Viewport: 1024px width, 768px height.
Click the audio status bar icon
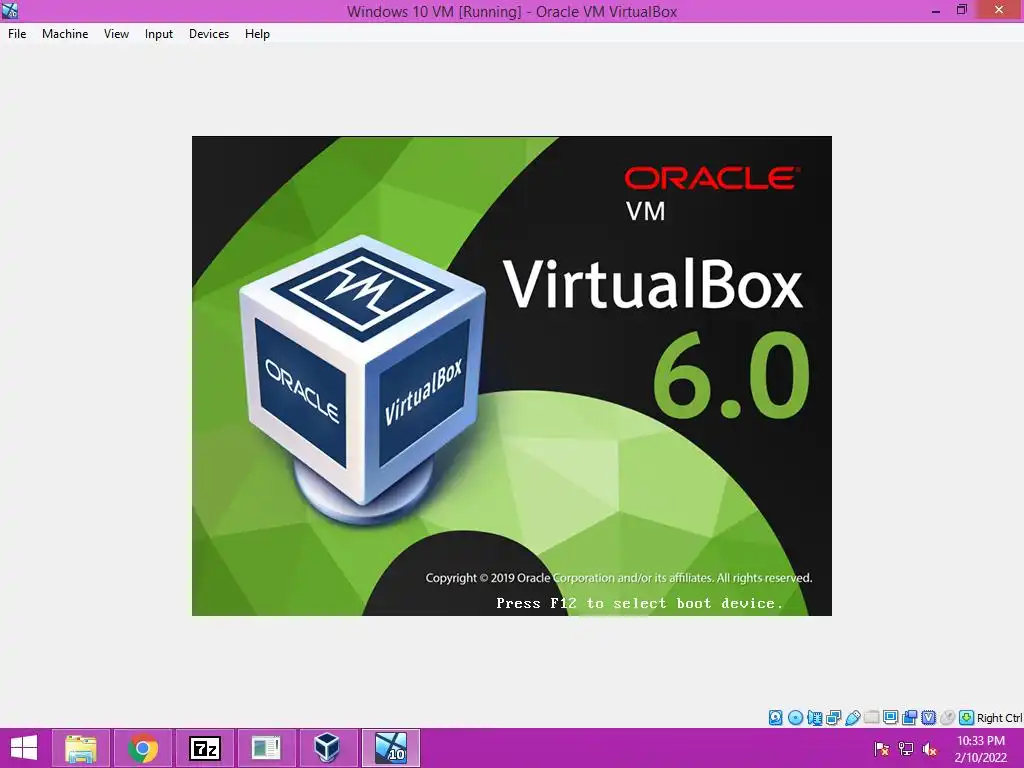click(x=814, y=718)
